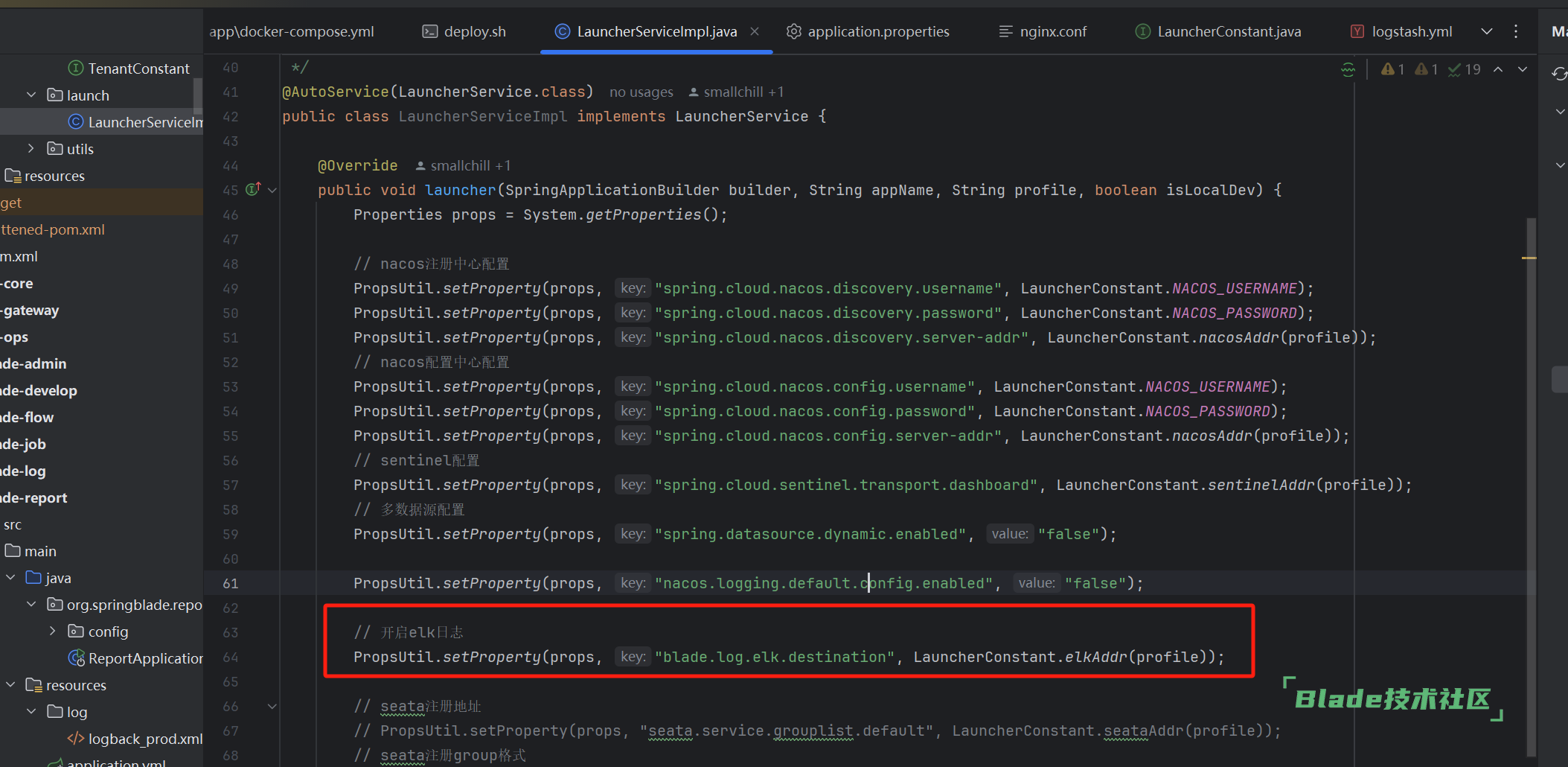Click line number 61 in the gutter
This screenshot has width=1568, height=767.
[x=231, y=584]
